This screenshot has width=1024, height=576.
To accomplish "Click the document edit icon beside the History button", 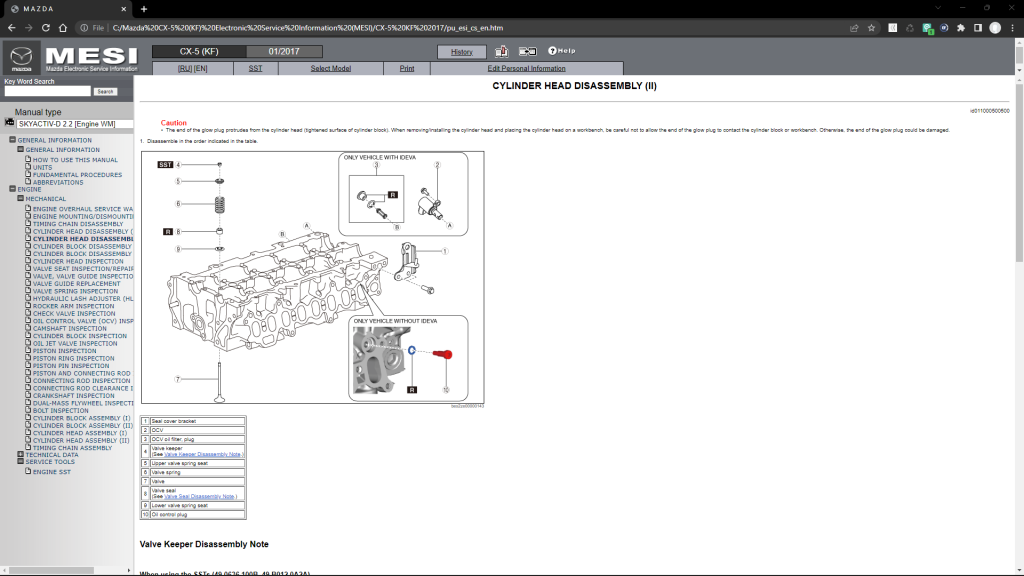I will (501, 51).
